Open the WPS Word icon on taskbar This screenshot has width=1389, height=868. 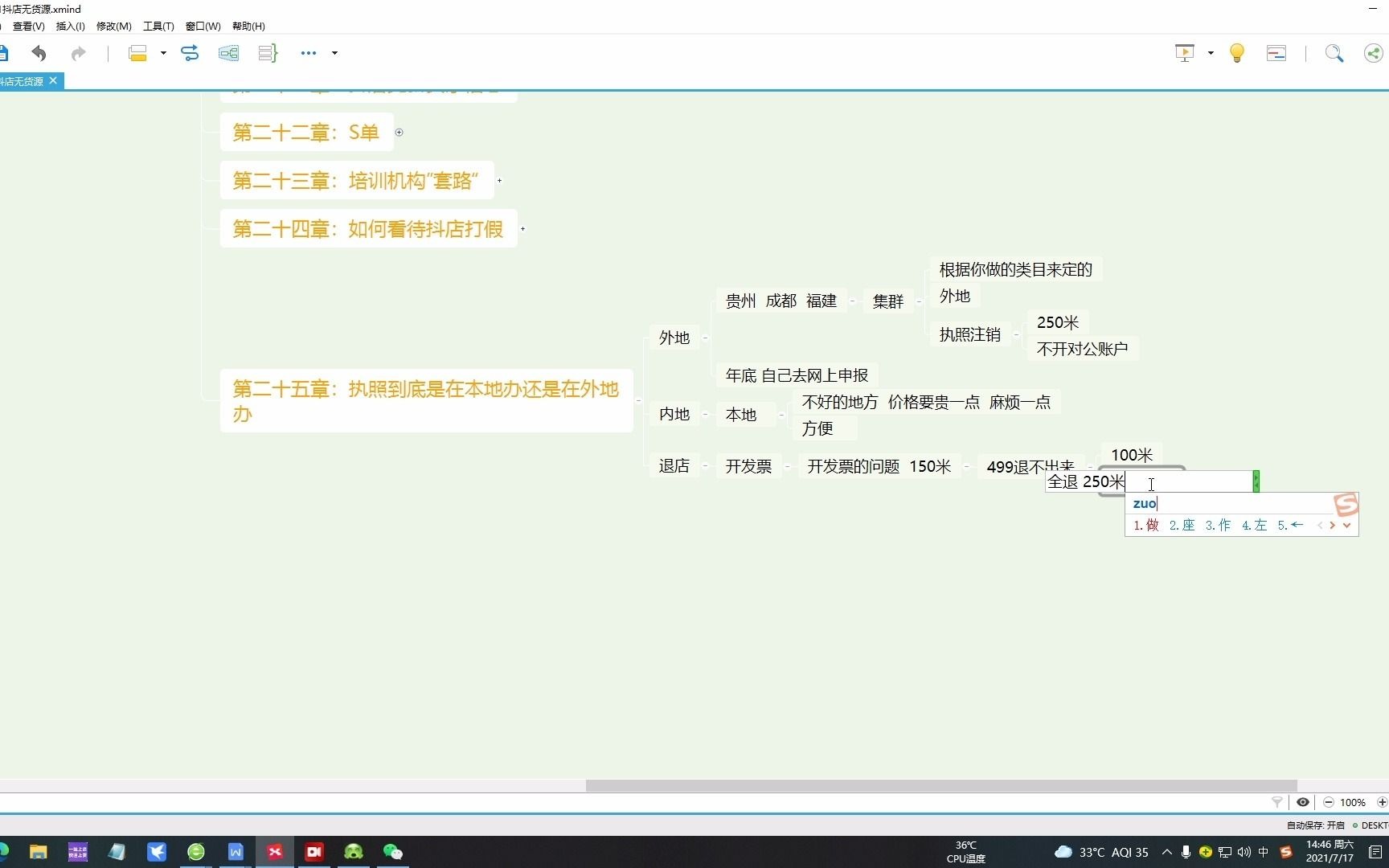point(236,852)
